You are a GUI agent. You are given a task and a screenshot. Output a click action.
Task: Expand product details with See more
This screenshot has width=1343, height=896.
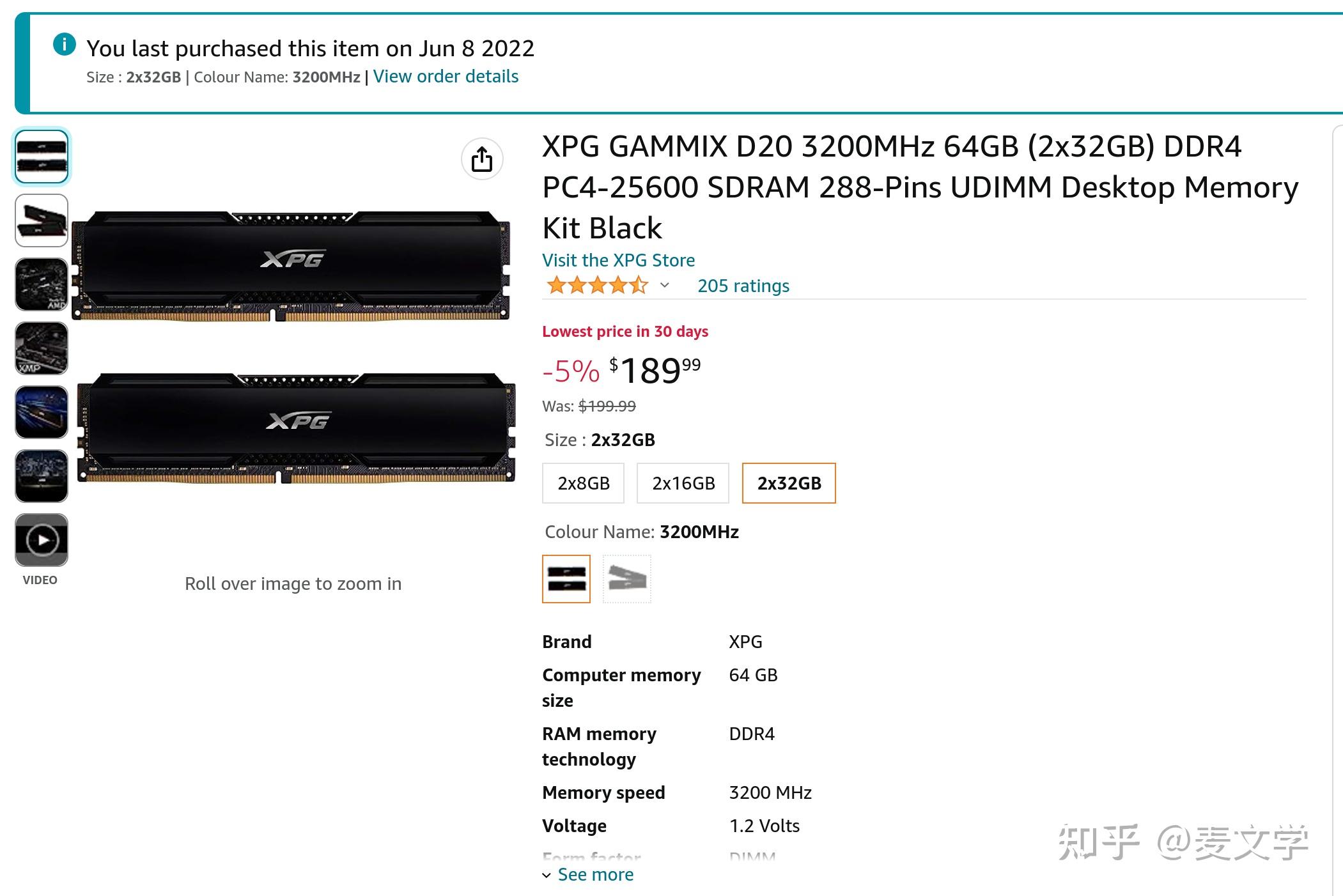[594, 874]
